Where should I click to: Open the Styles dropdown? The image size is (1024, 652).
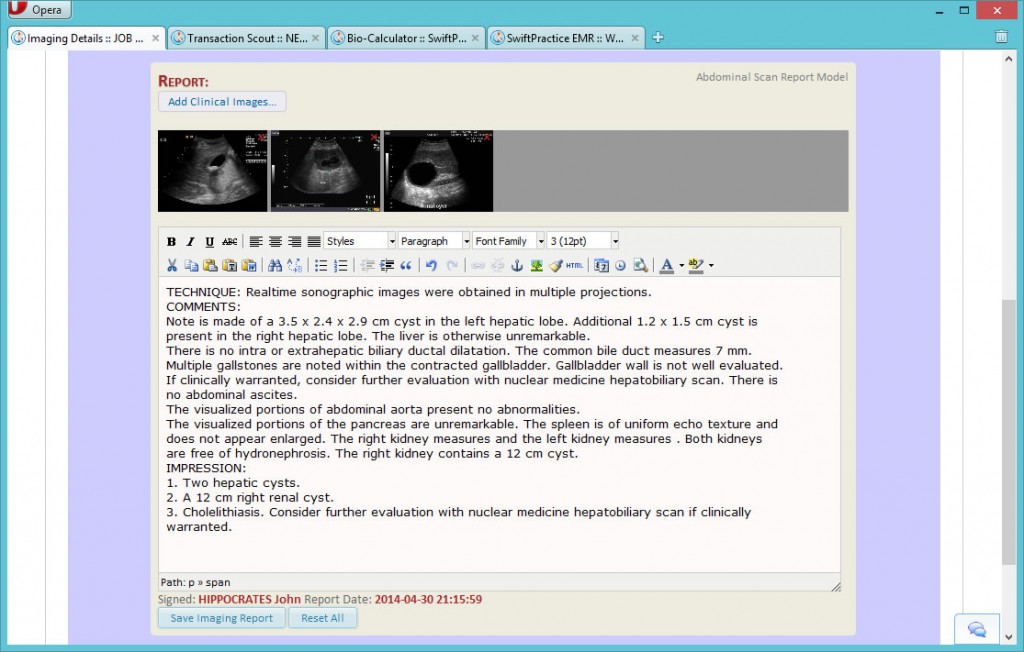coord(359,240)
